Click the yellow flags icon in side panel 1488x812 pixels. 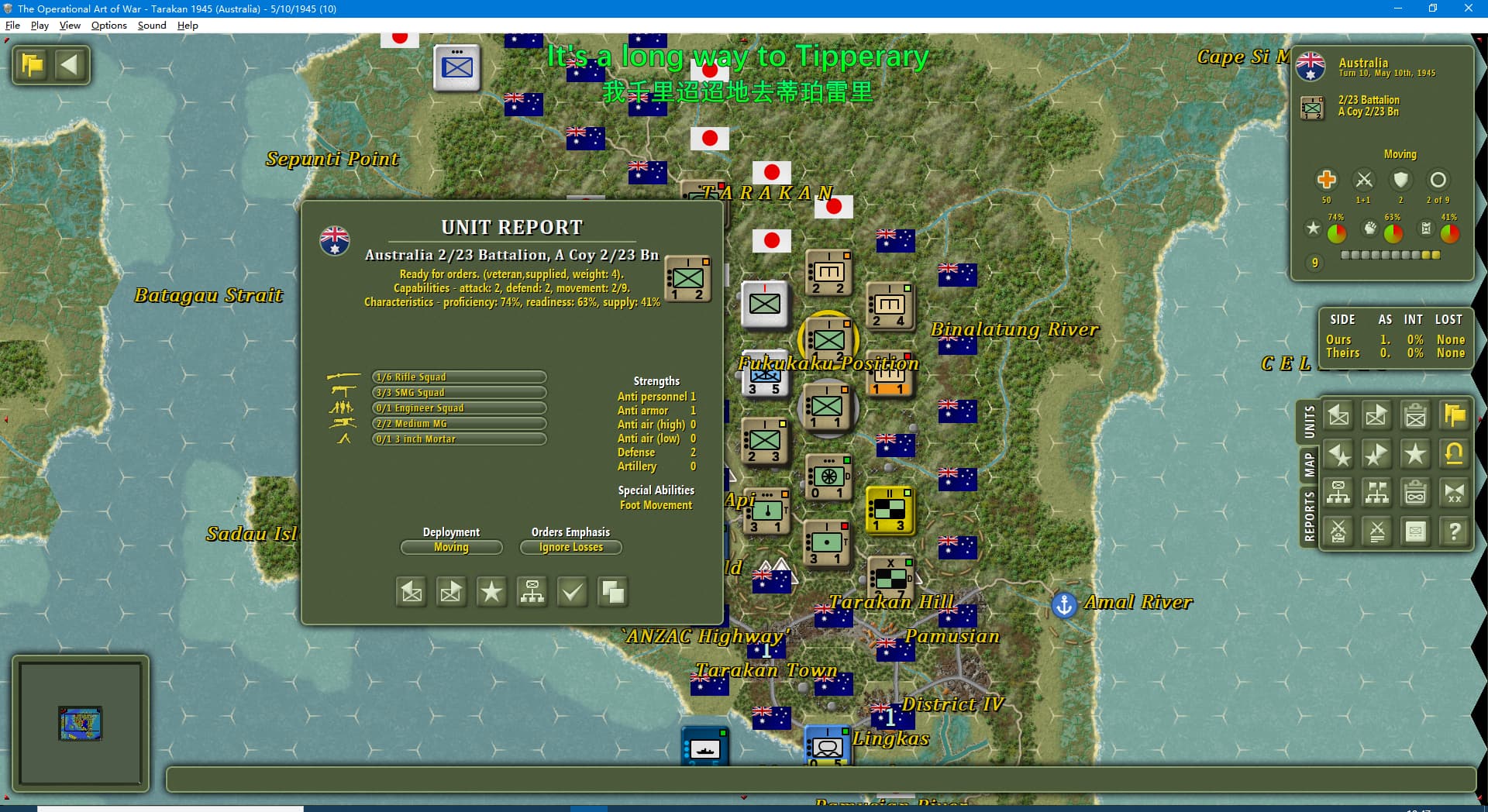[1454, 415]
